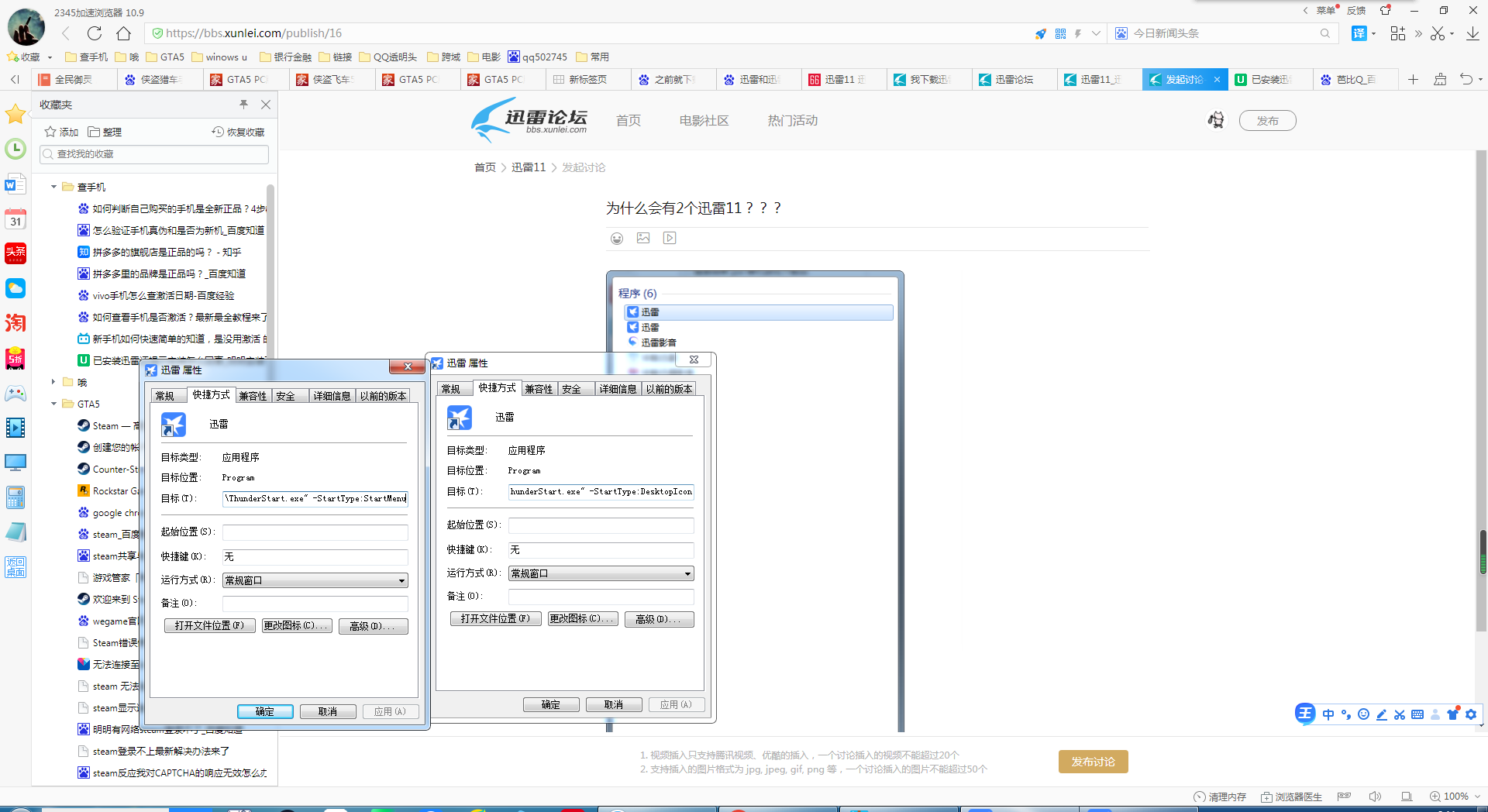Open the soft keyboard icon in input toolbar

[x=1417, y=714]
